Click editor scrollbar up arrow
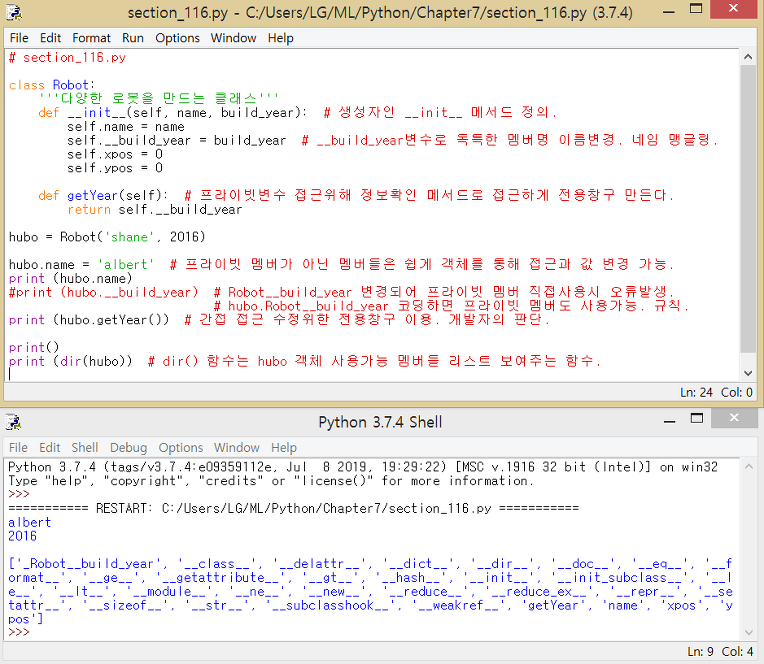 click(x=748, y=57)
